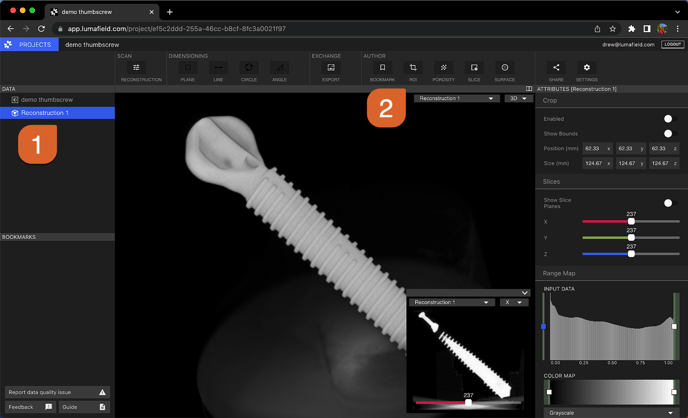Open the X axis dropdown in mini viewer
This screenshot has height=418, width=688.
tap(514, 302)
